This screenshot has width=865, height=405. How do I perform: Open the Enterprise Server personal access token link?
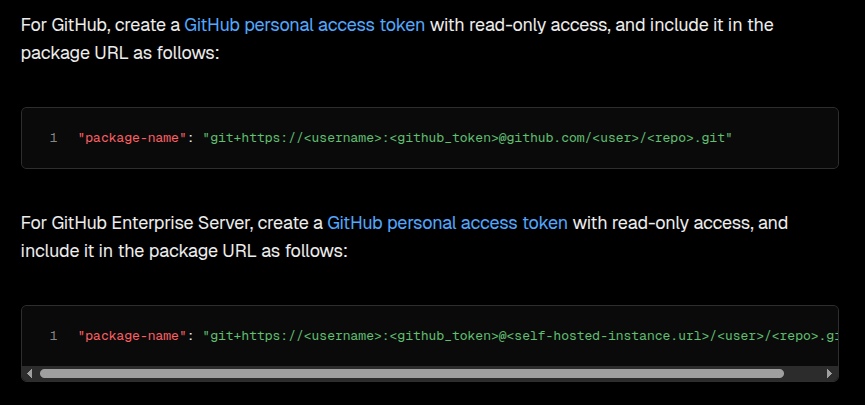(x=447, y=223)
